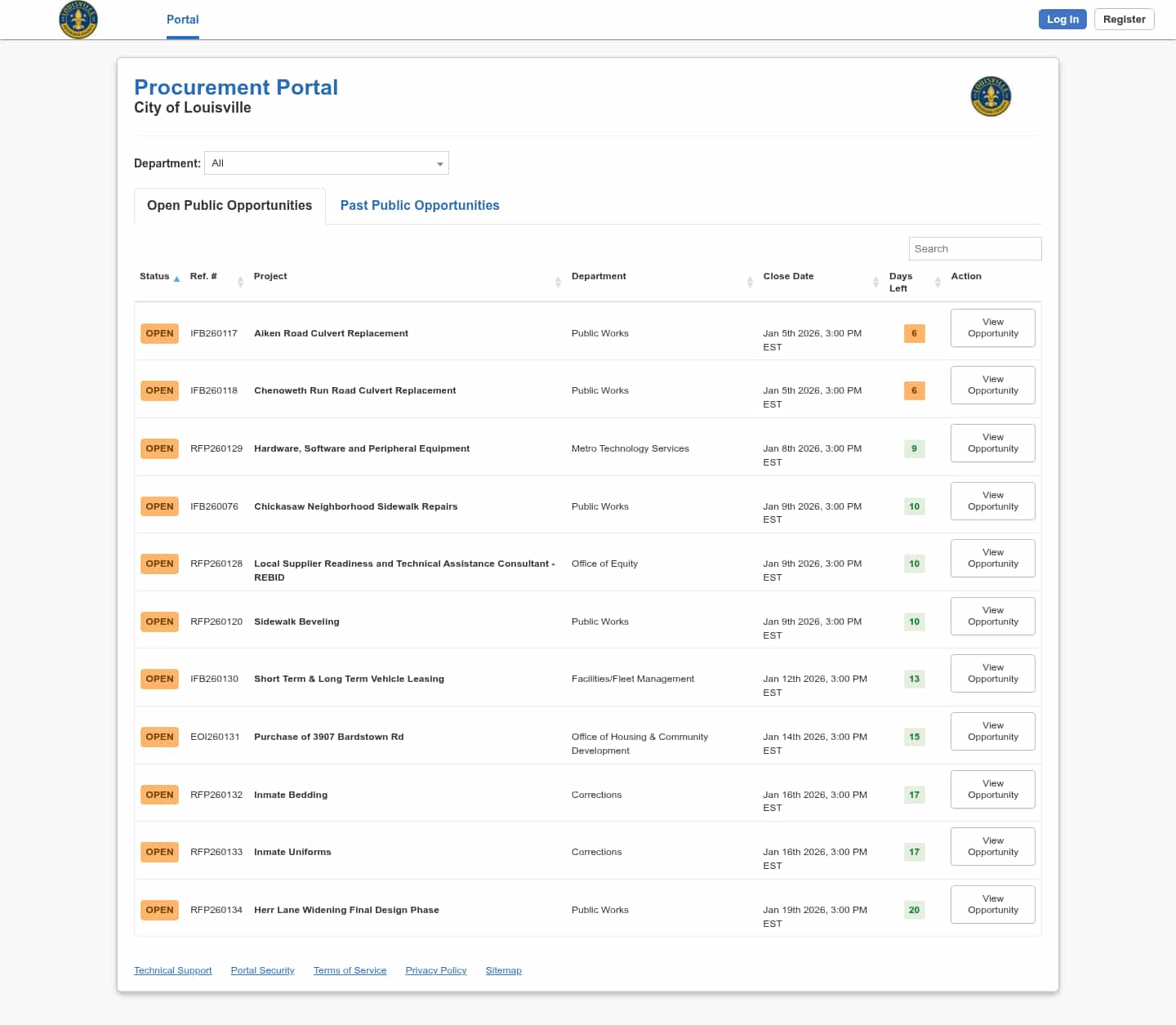Sort by Close Date column arrows
Image resolution: width=1176 pixels, height=1025 pixels.
(x=875, y=282)
